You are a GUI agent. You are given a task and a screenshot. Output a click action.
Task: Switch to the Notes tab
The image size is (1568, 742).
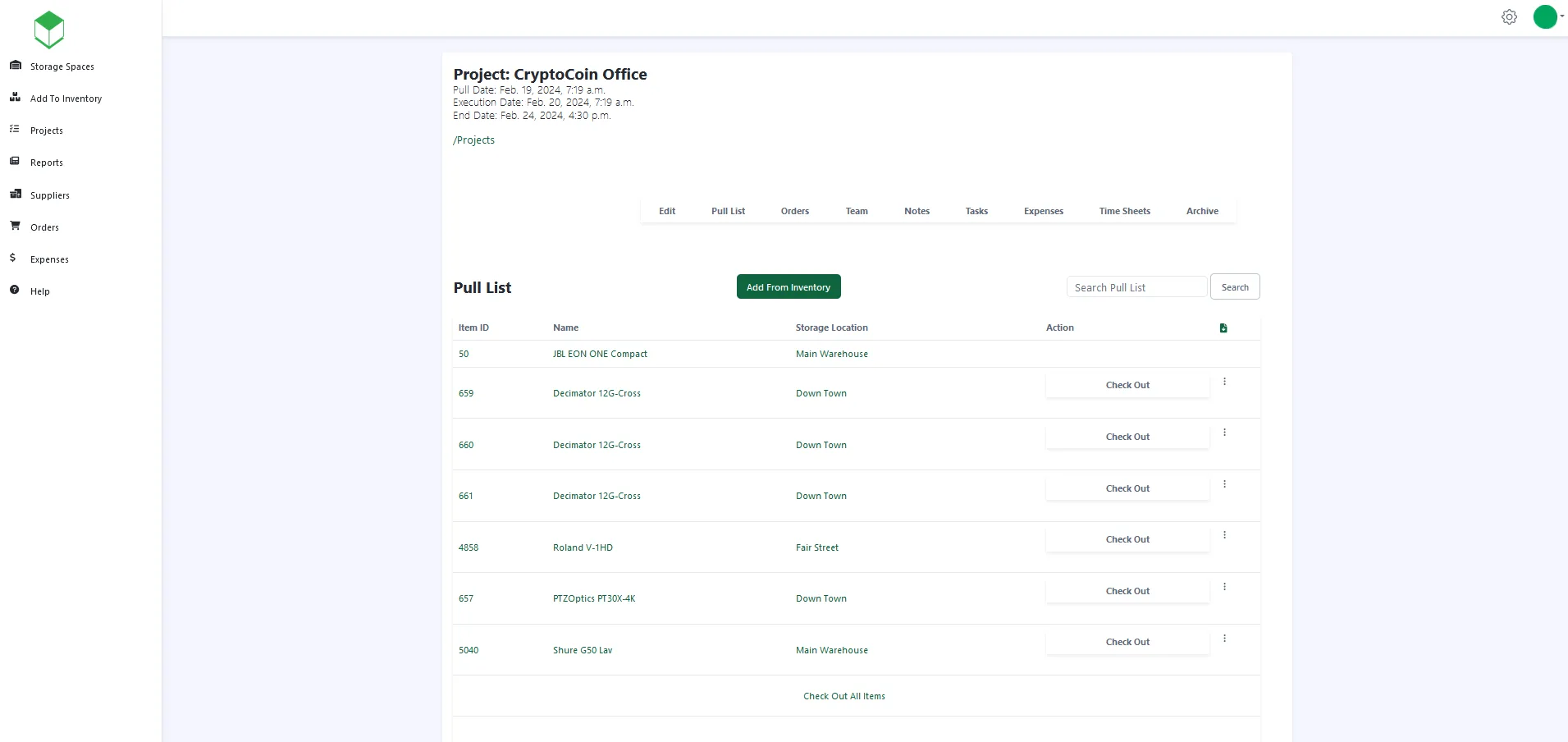click(917, 211)
